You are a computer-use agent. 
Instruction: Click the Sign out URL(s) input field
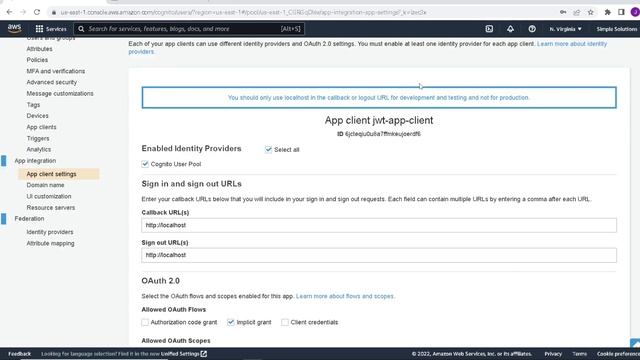379,255
